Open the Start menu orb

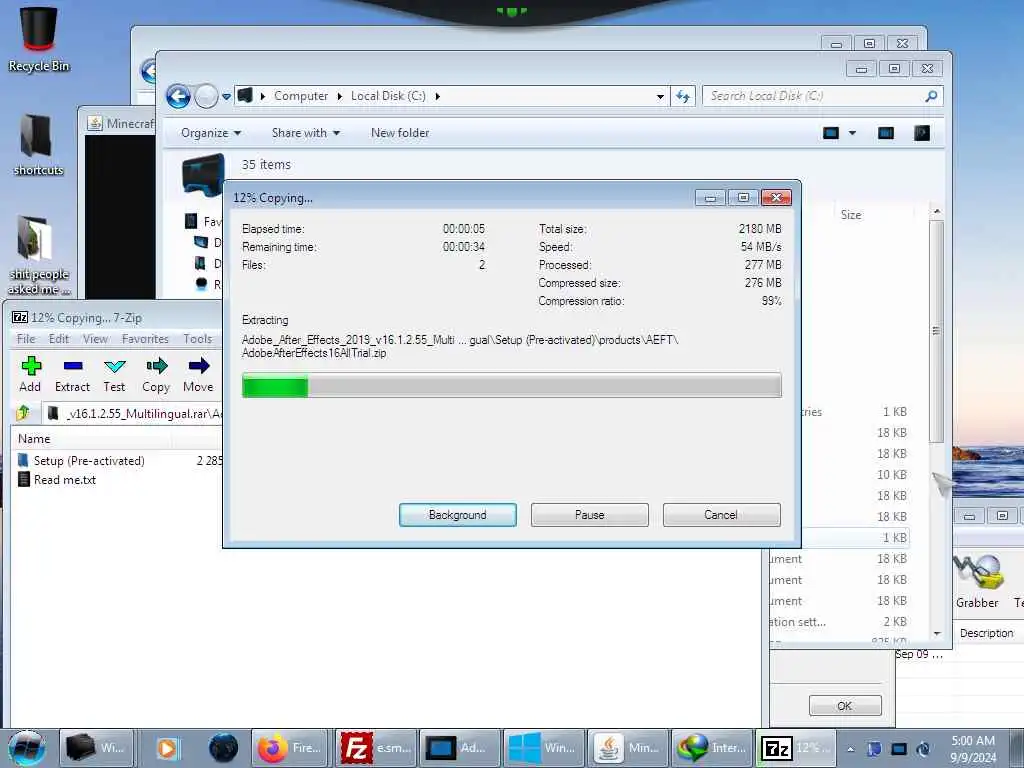[26, 748]
